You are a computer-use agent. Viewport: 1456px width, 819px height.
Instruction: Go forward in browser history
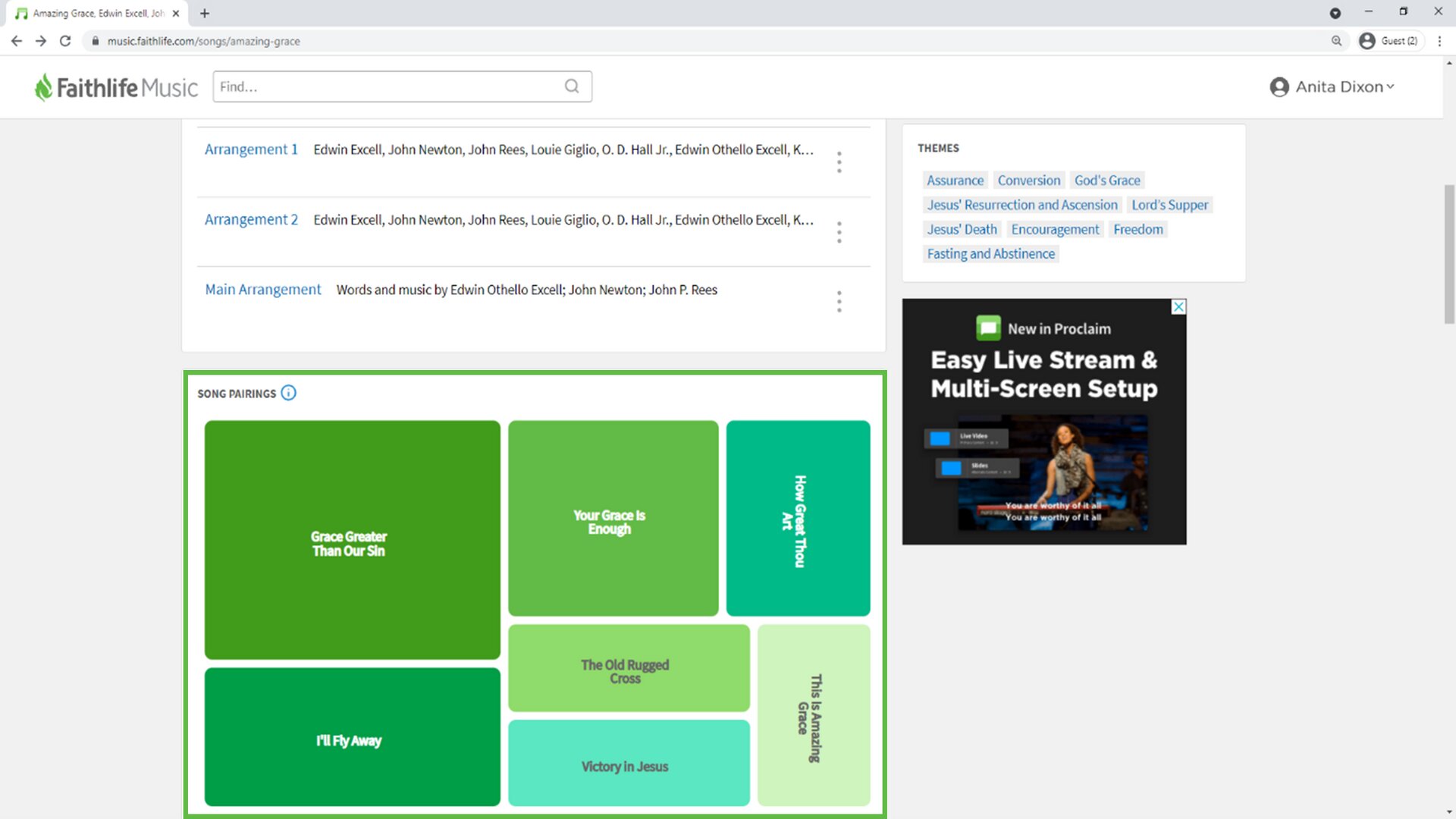(x=41, y=41)
